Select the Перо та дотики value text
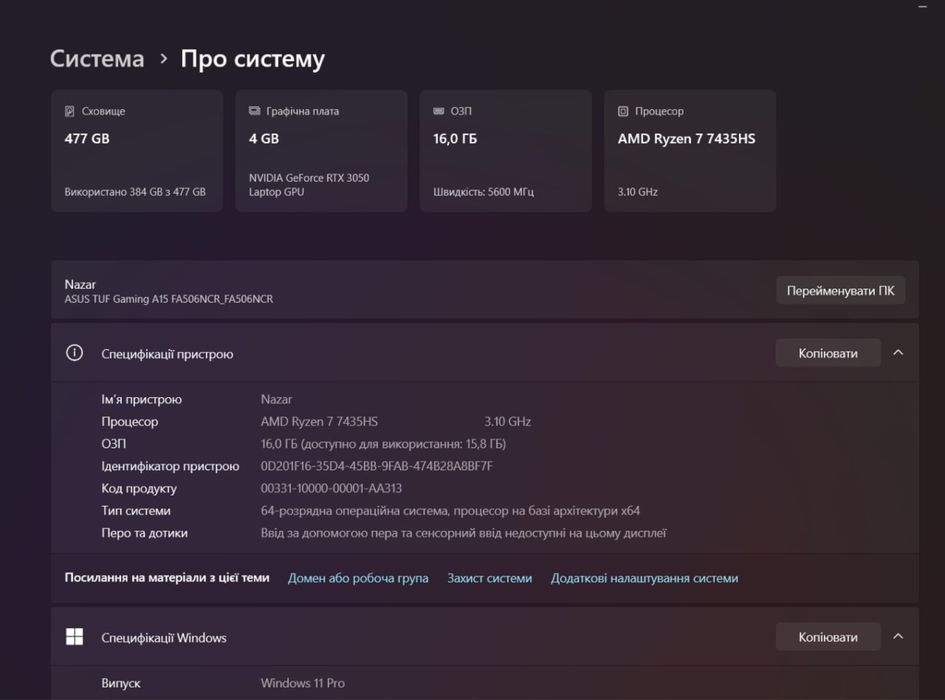Image resolution: width=945 pixels, height=700 pixels. [463, 533]
